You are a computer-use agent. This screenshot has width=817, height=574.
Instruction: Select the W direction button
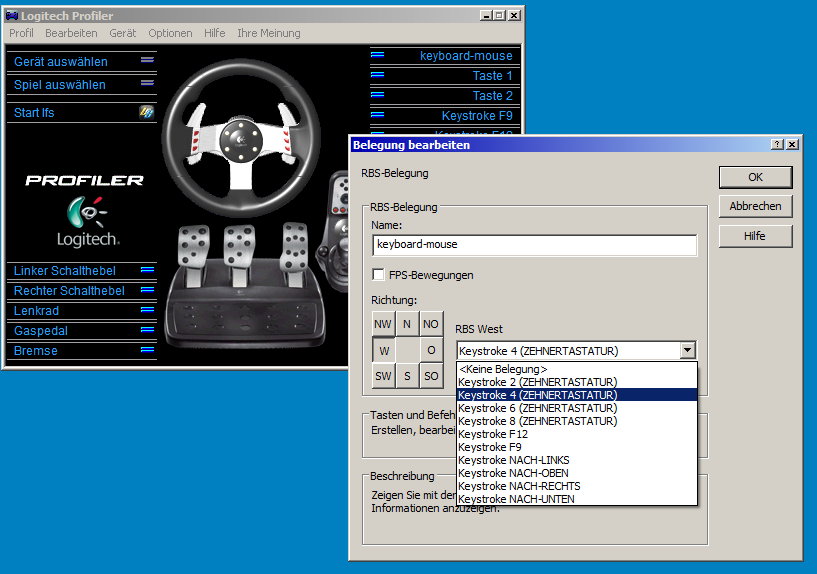(x=383, y=350)
